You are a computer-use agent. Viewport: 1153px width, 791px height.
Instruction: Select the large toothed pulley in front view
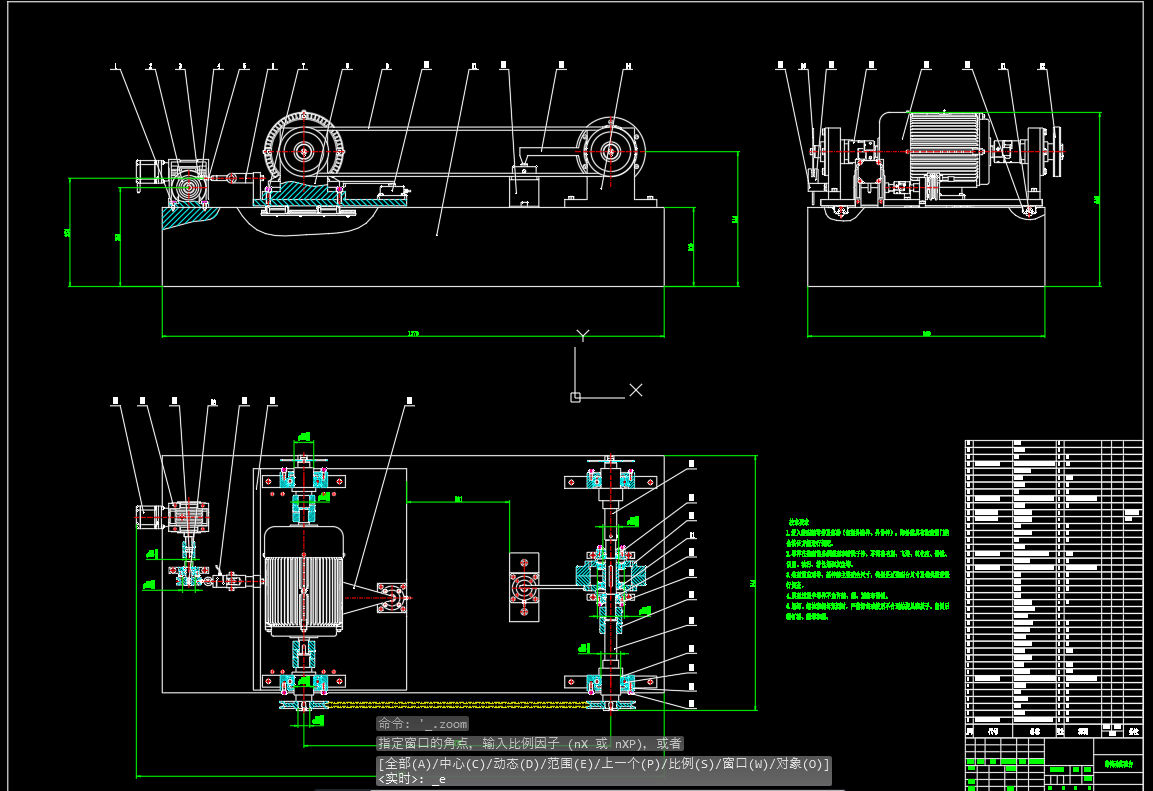pyautogui.click(x=304, y=152)
